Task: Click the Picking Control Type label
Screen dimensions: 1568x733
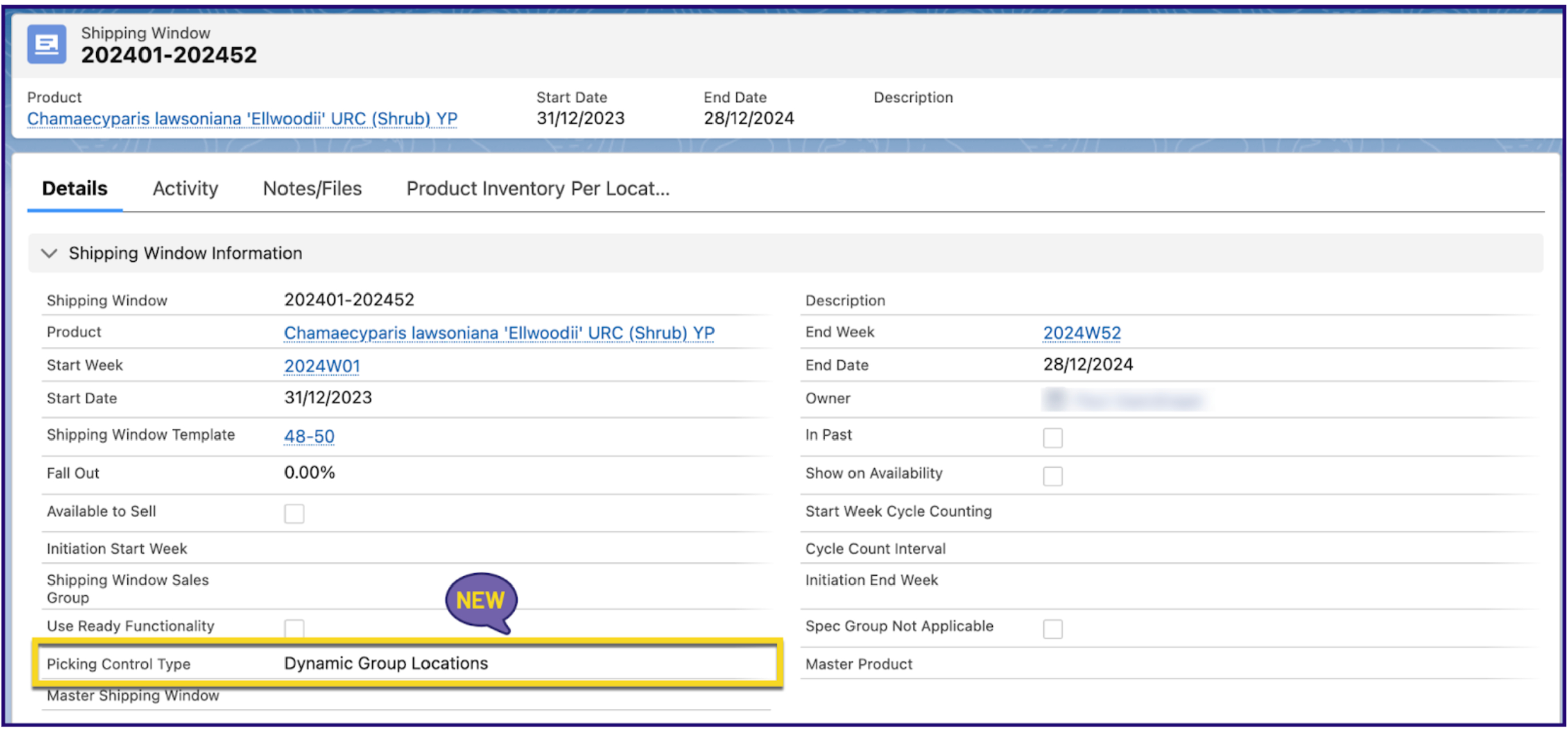Action: [119, 664]
